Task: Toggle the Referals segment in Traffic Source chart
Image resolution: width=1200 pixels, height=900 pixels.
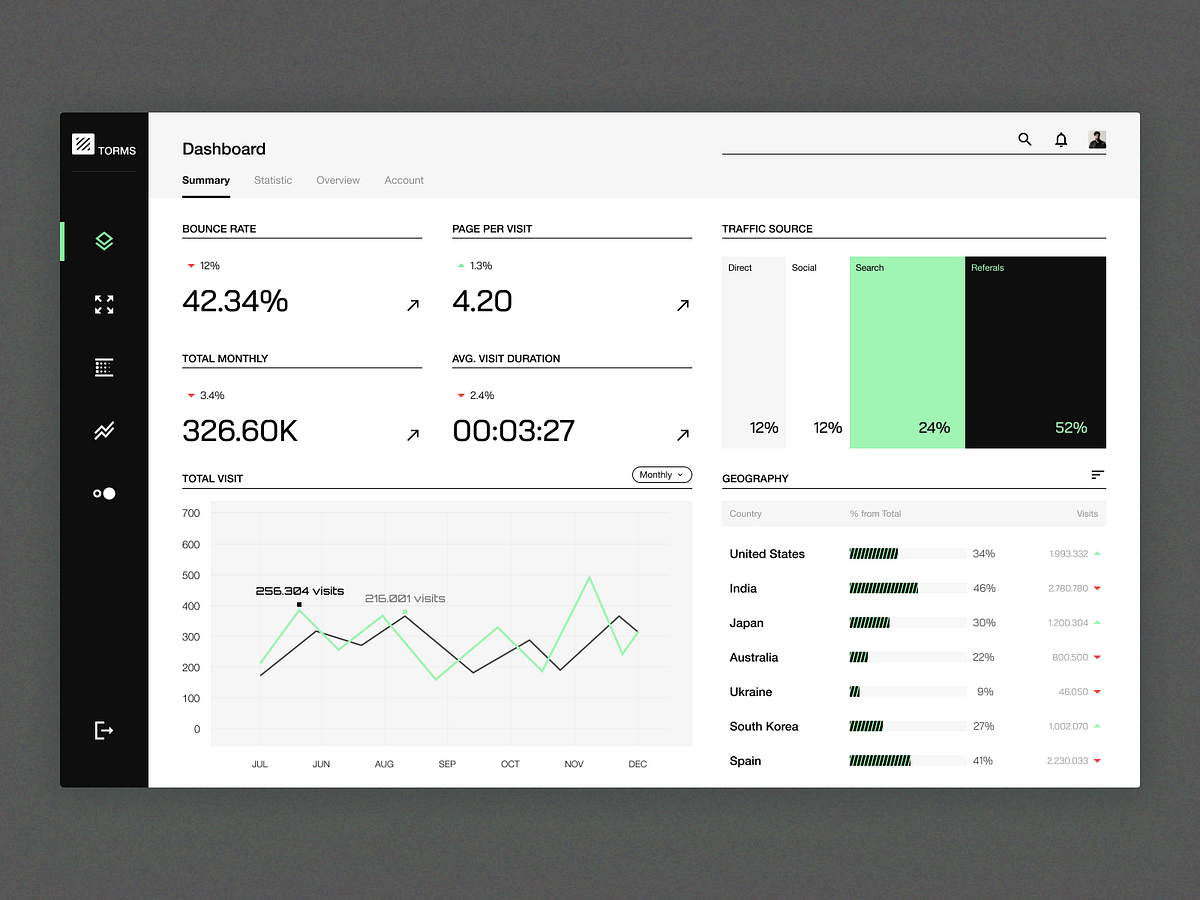Action: pos(1035,352)
